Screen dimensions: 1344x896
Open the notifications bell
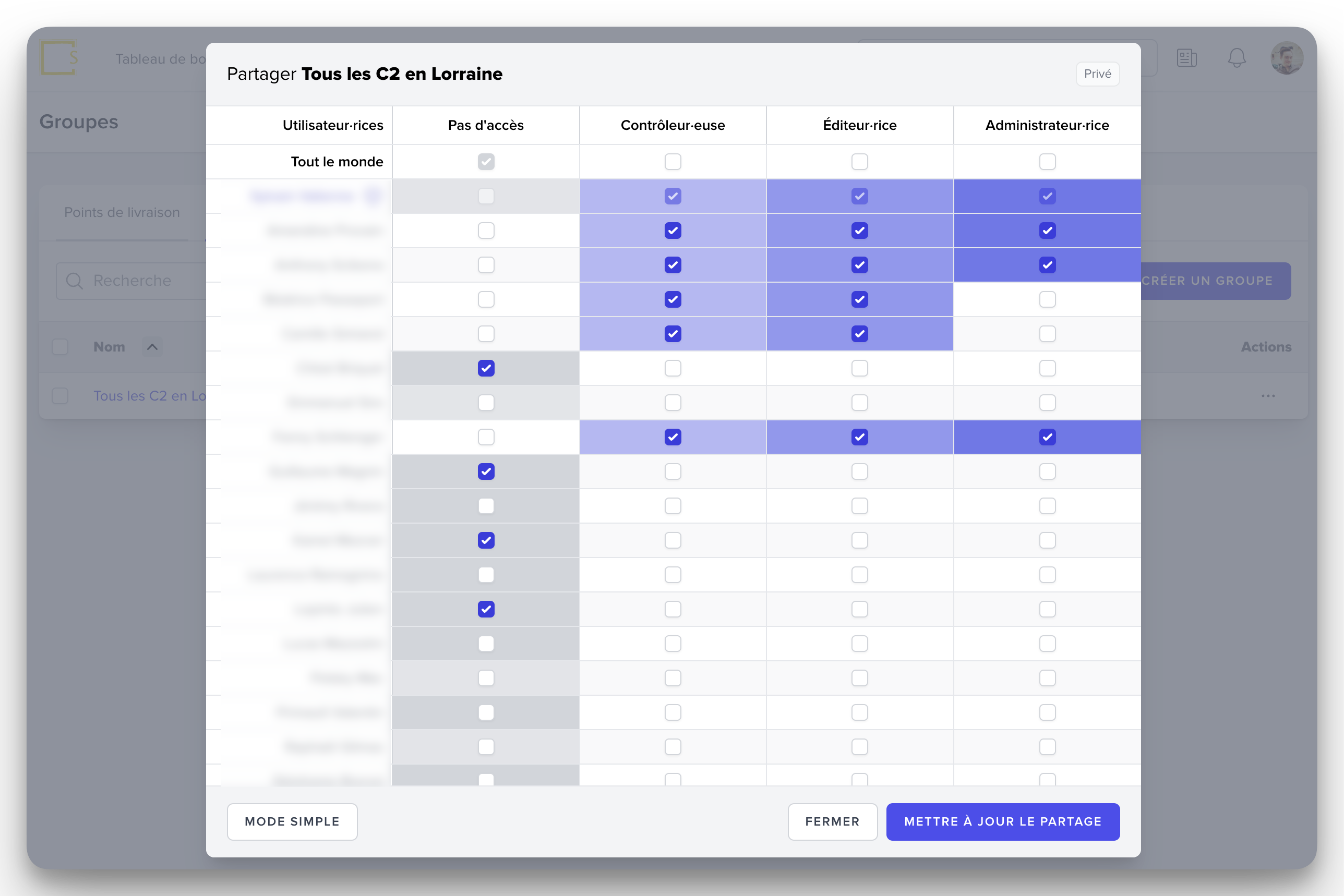(x=1237, y=58)
